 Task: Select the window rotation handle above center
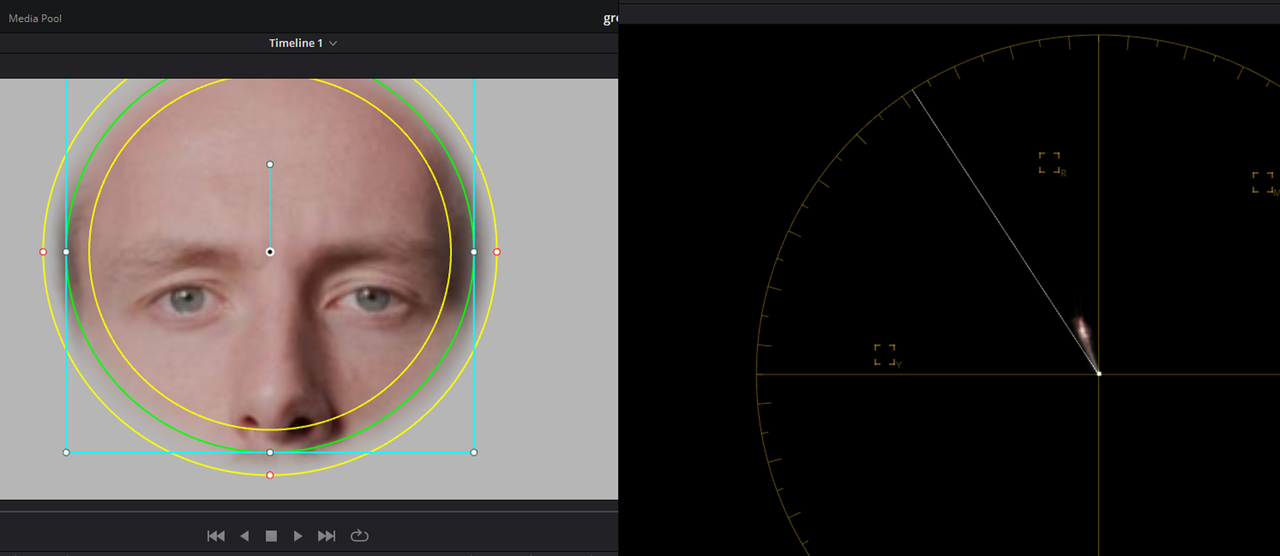pyautogui.click(x=270, y=164)
